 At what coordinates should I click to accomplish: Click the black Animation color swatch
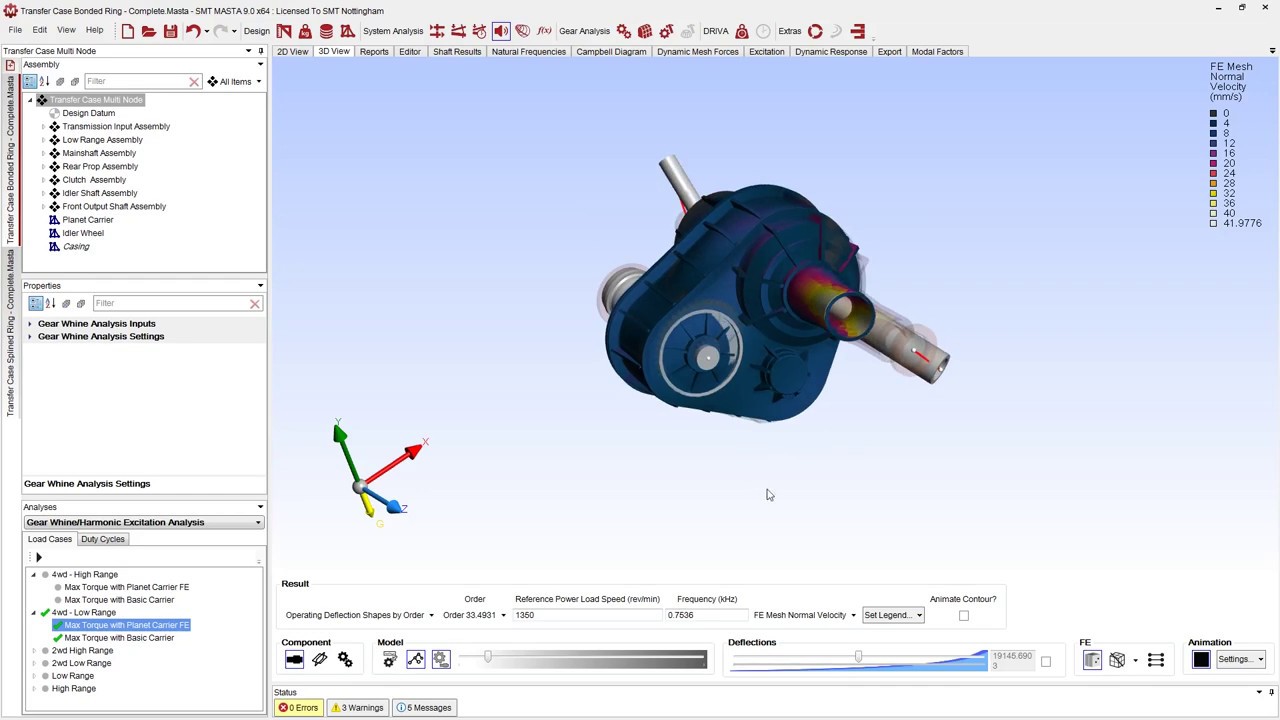[1200, 659]
